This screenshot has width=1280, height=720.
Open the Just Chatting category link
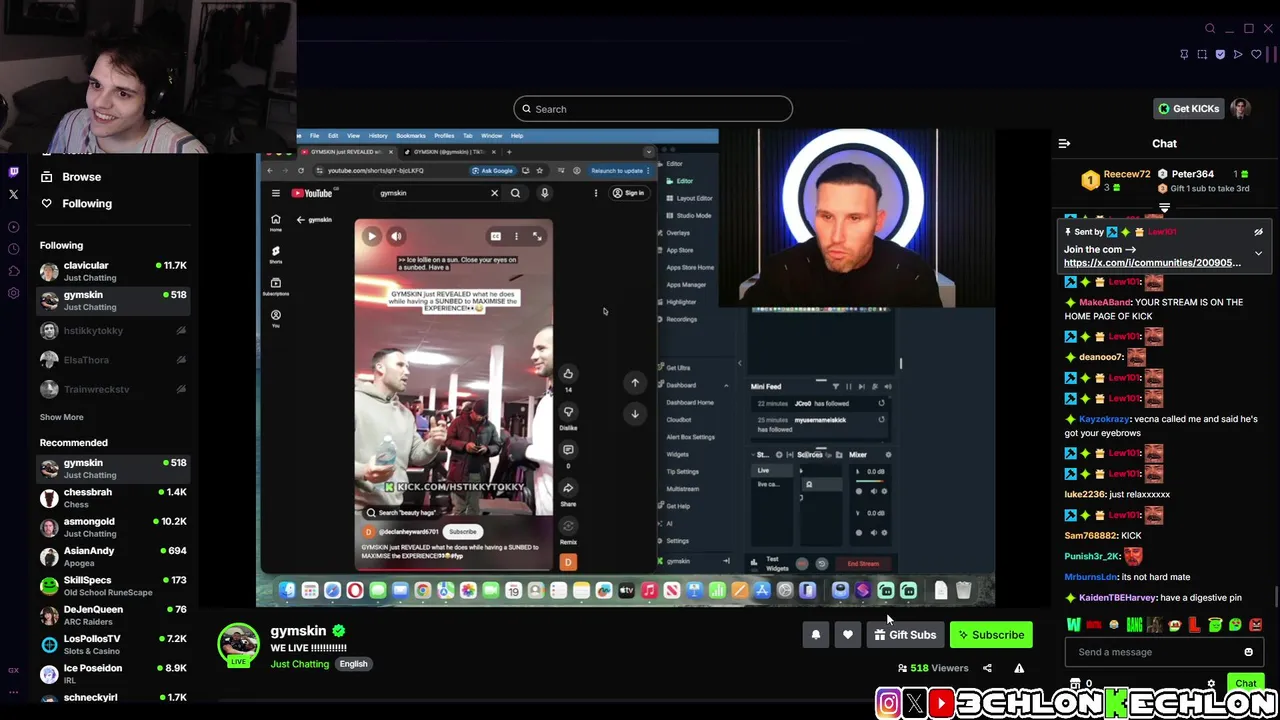pos(299,664)
